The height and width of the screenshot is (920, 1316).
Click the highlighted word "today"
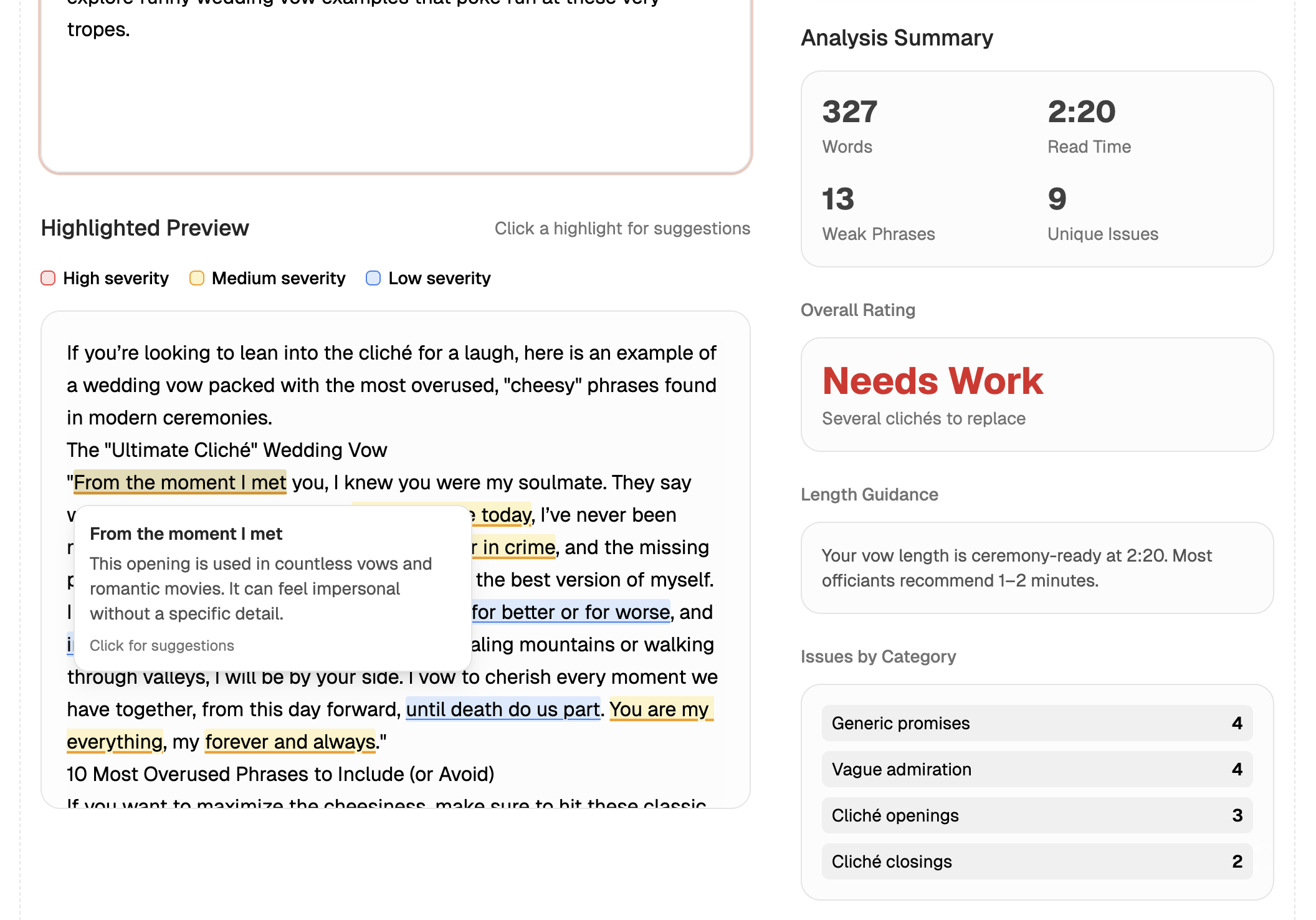click(506, 515)
